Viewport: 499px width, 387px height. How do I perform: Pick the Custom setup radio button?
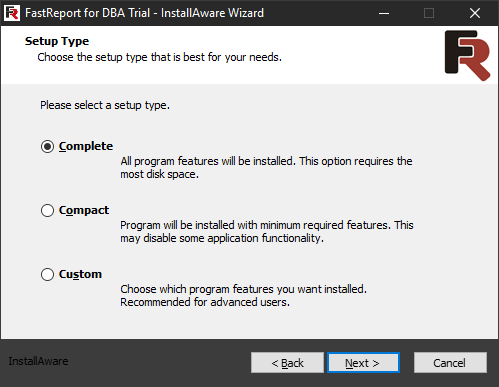[47, 274]
